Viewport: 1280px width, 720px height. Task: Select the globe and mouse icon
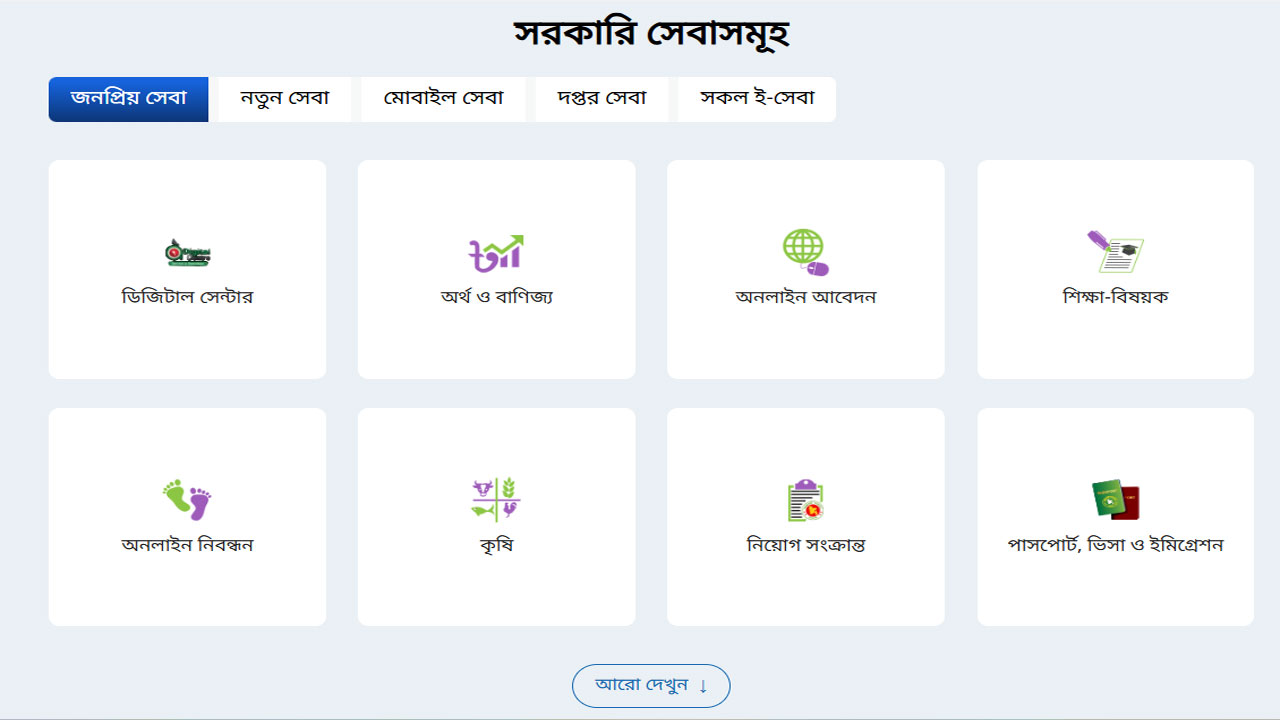[x=805, y=252]
